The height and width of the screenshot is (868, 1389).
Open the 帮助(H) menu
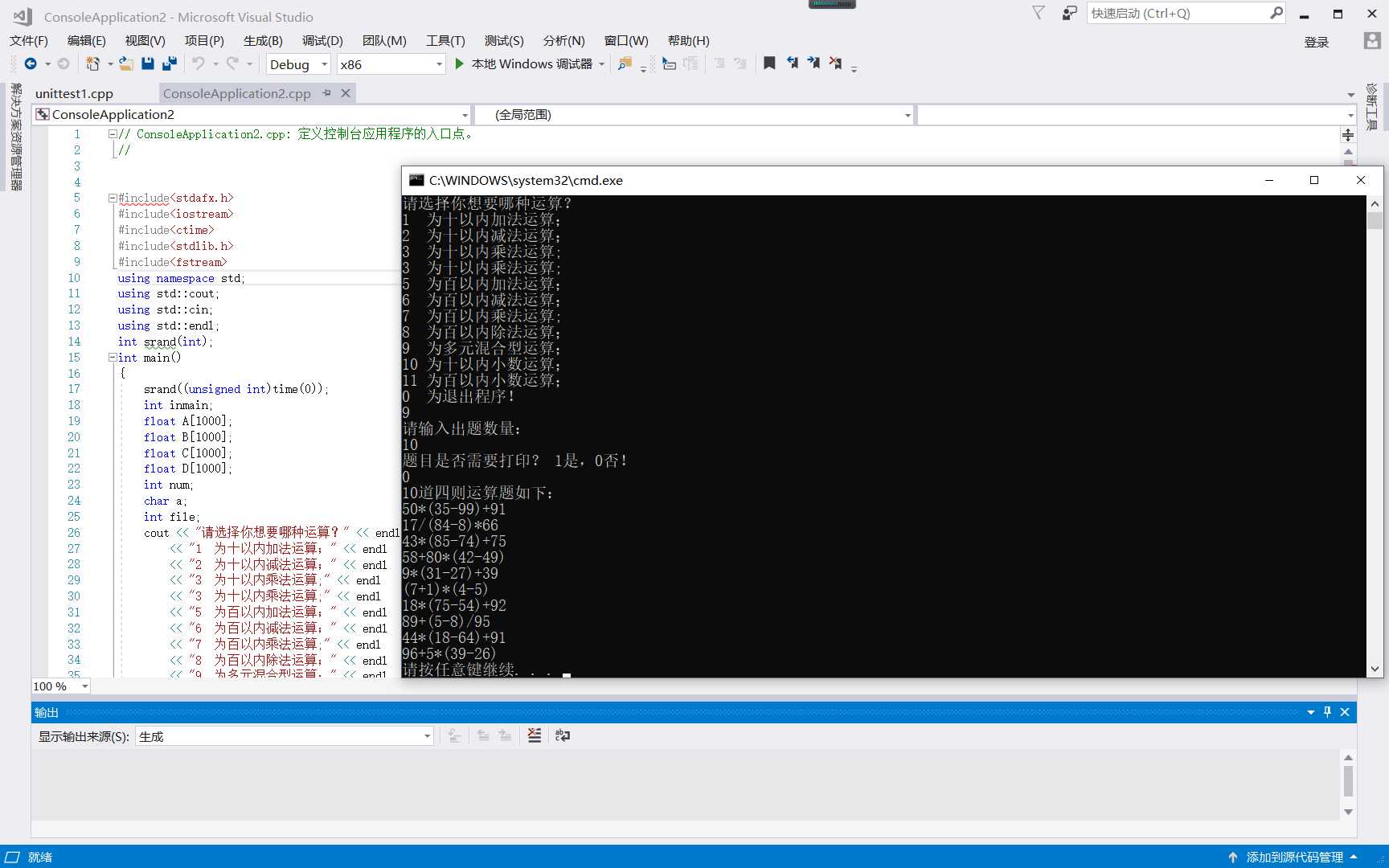(689, 41)
